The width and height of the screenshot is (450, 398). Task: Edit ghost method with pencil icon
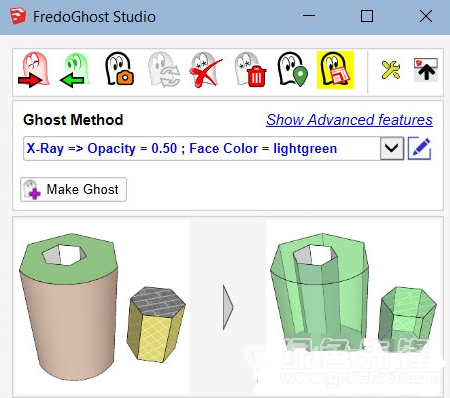coord(420,148)
